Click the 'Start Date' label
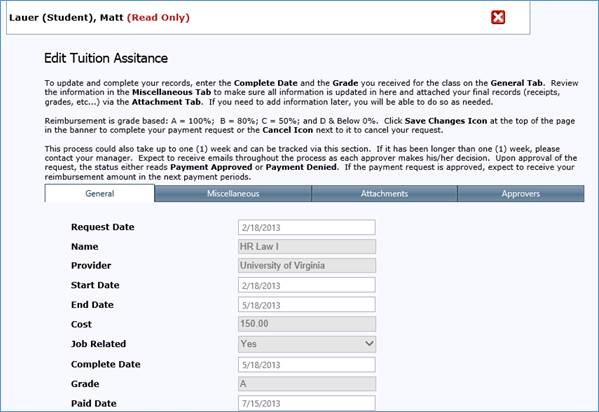The image size is (599, 412). pos(95,285)
